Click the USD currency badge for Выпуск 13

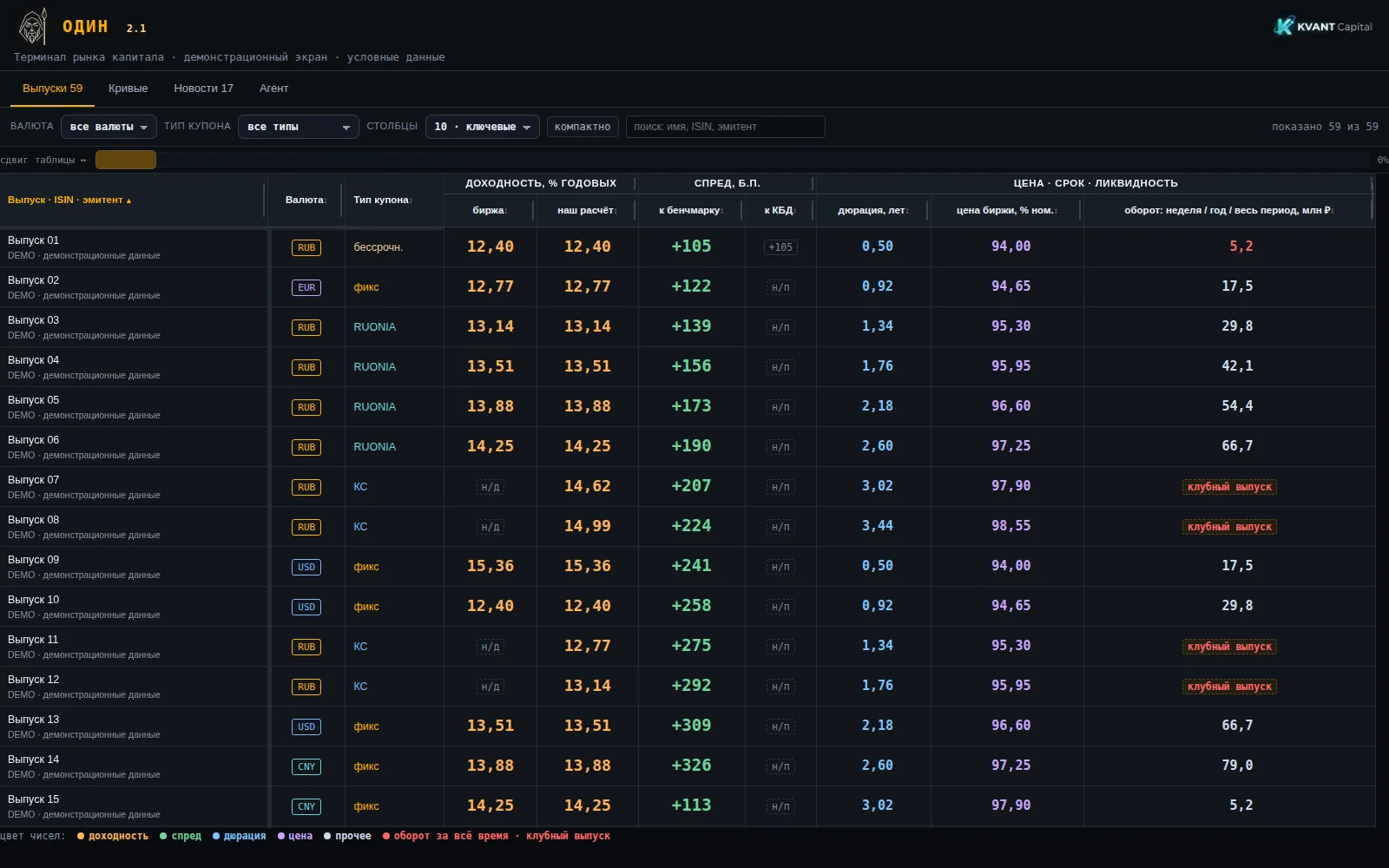tap(306, 727)
